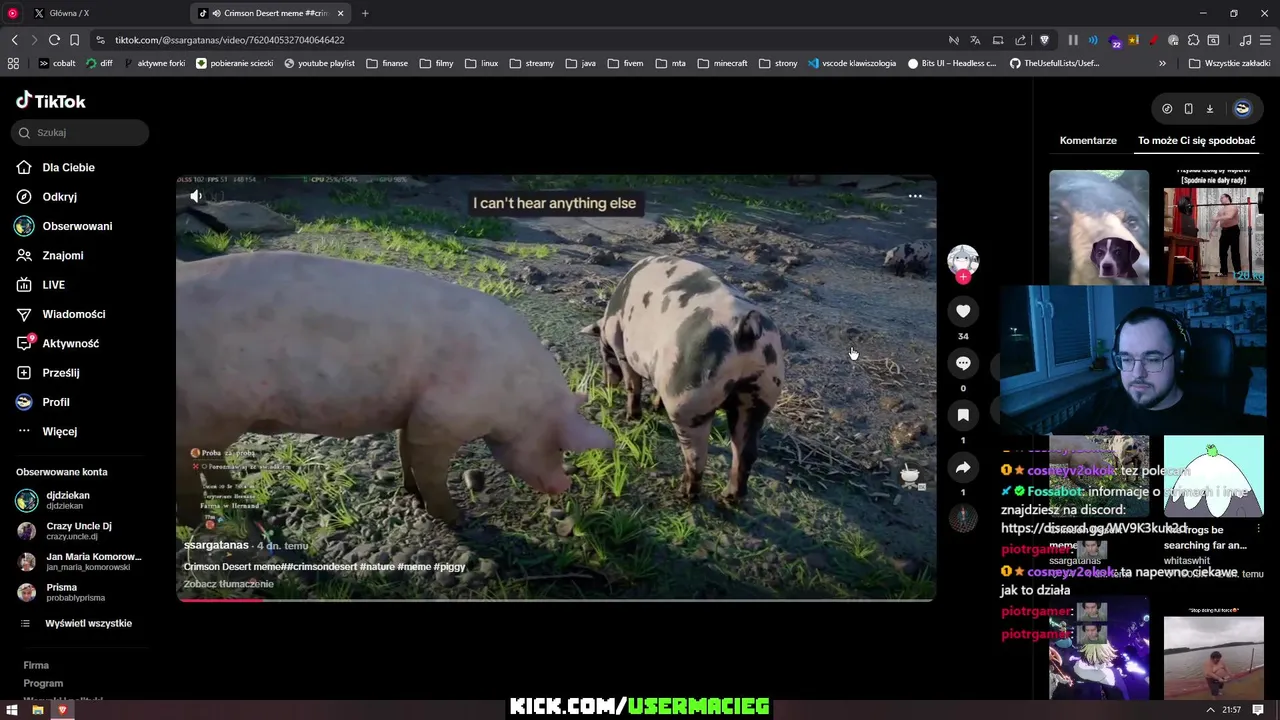Click Zobacz tłumaczenie under the caption
Viewport: 1280px width, 720px height.
(228, 584)
